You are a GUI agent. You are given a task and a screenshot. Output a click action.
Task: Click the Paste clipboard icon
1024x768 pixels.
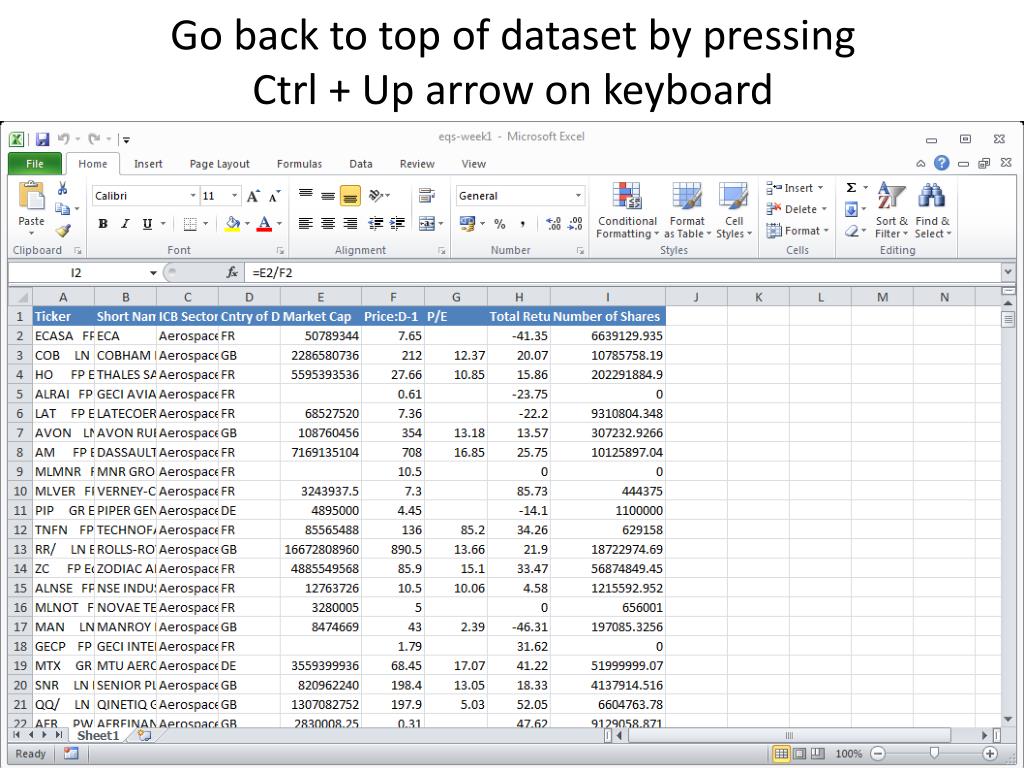(31, 197)
